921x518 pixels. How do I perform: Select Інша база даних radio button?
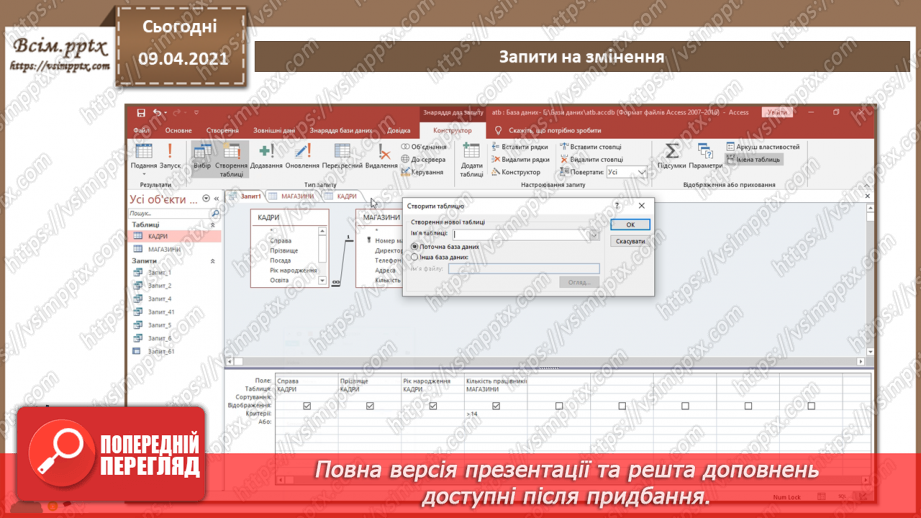click(x=415, y=257)
